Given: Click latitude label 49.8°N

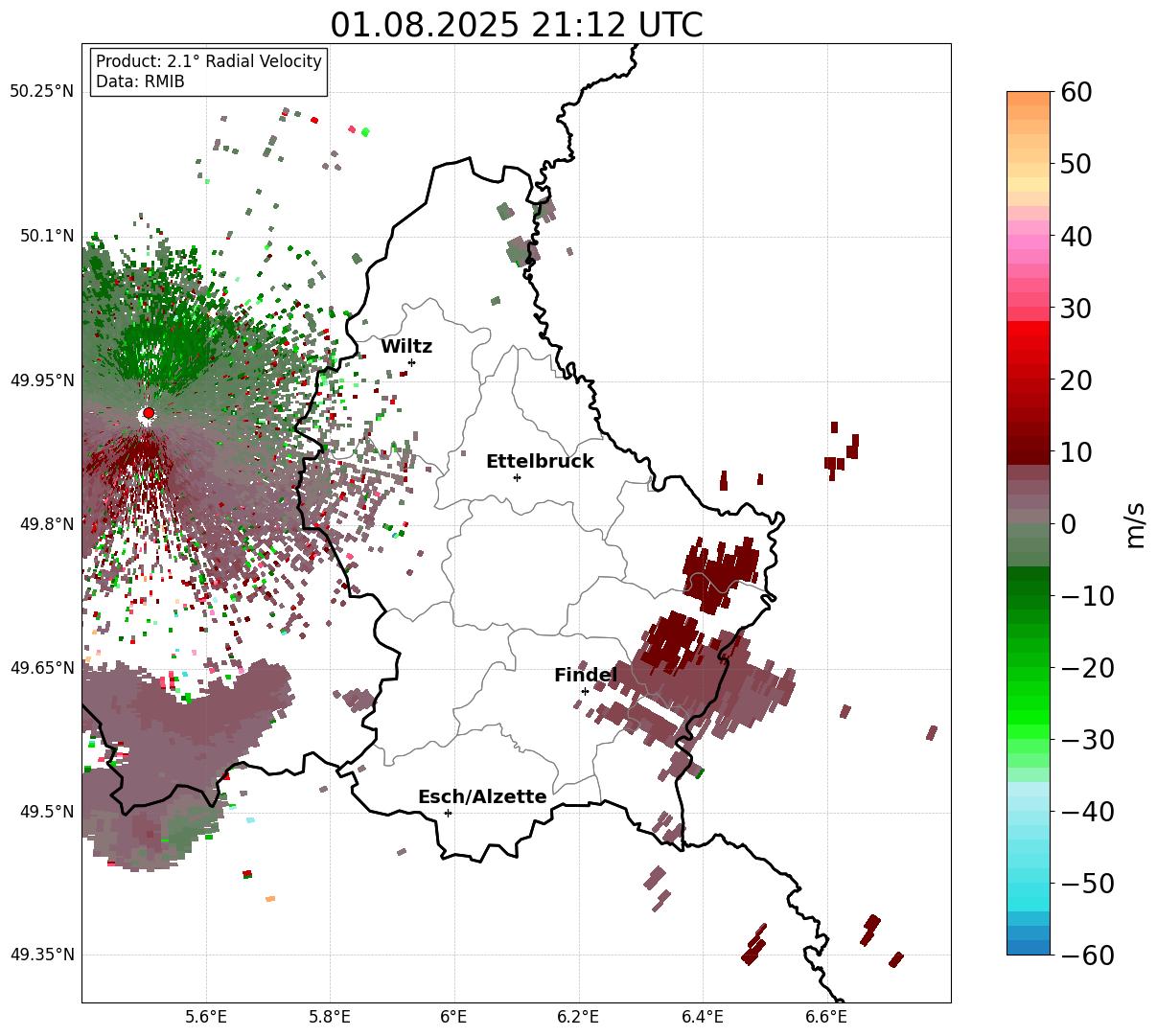Looking at the screenshot, I should coord(45,524).
